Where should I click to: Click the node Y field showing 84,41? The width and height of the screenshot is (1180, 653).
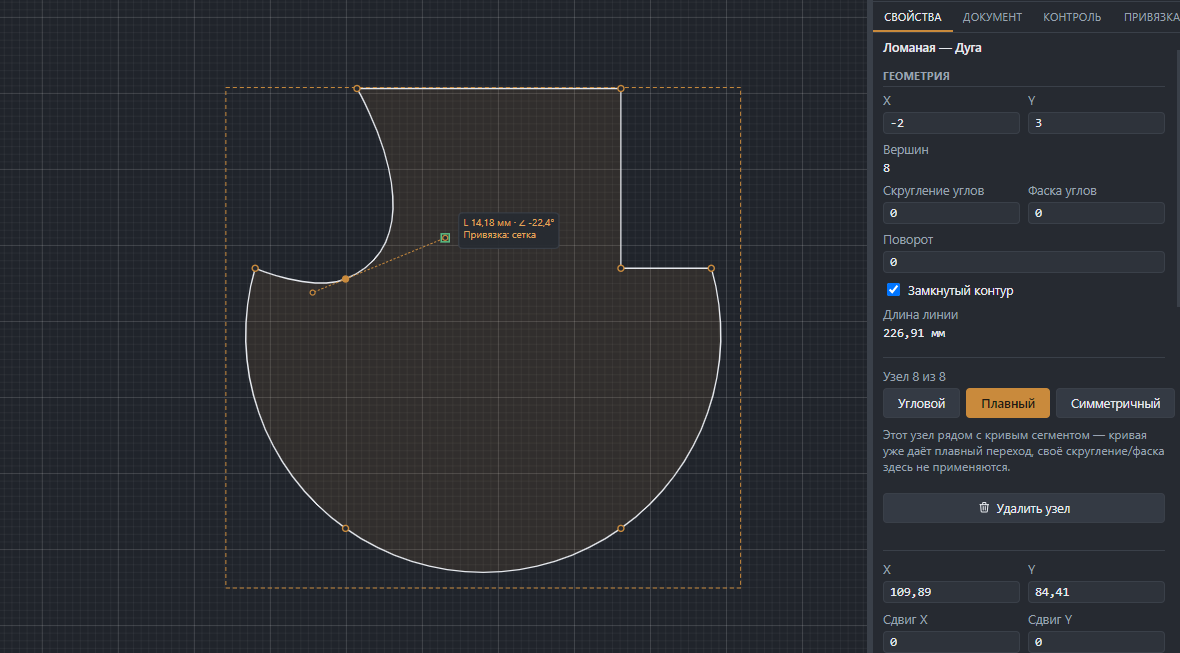click(1096, 592)
